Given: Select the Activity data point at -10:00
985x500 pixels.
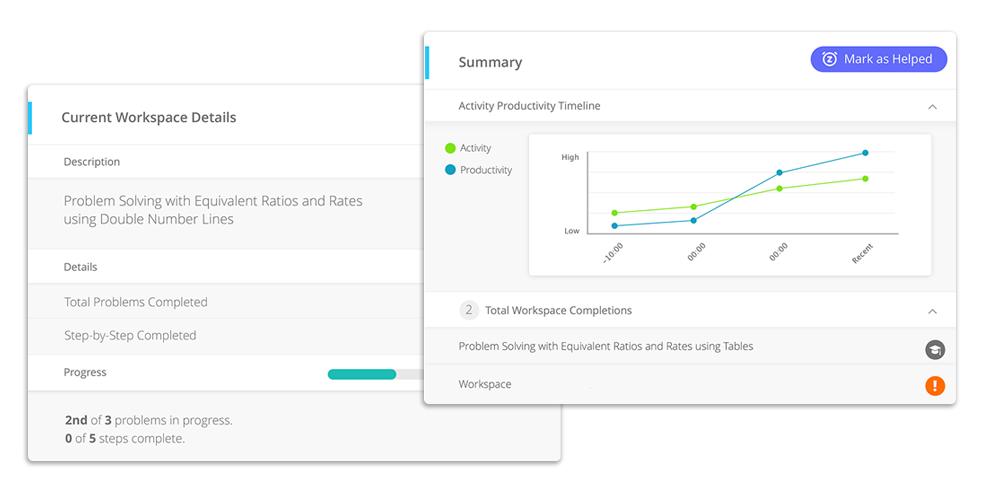Looking at the screenshot, I should point(614,213).
